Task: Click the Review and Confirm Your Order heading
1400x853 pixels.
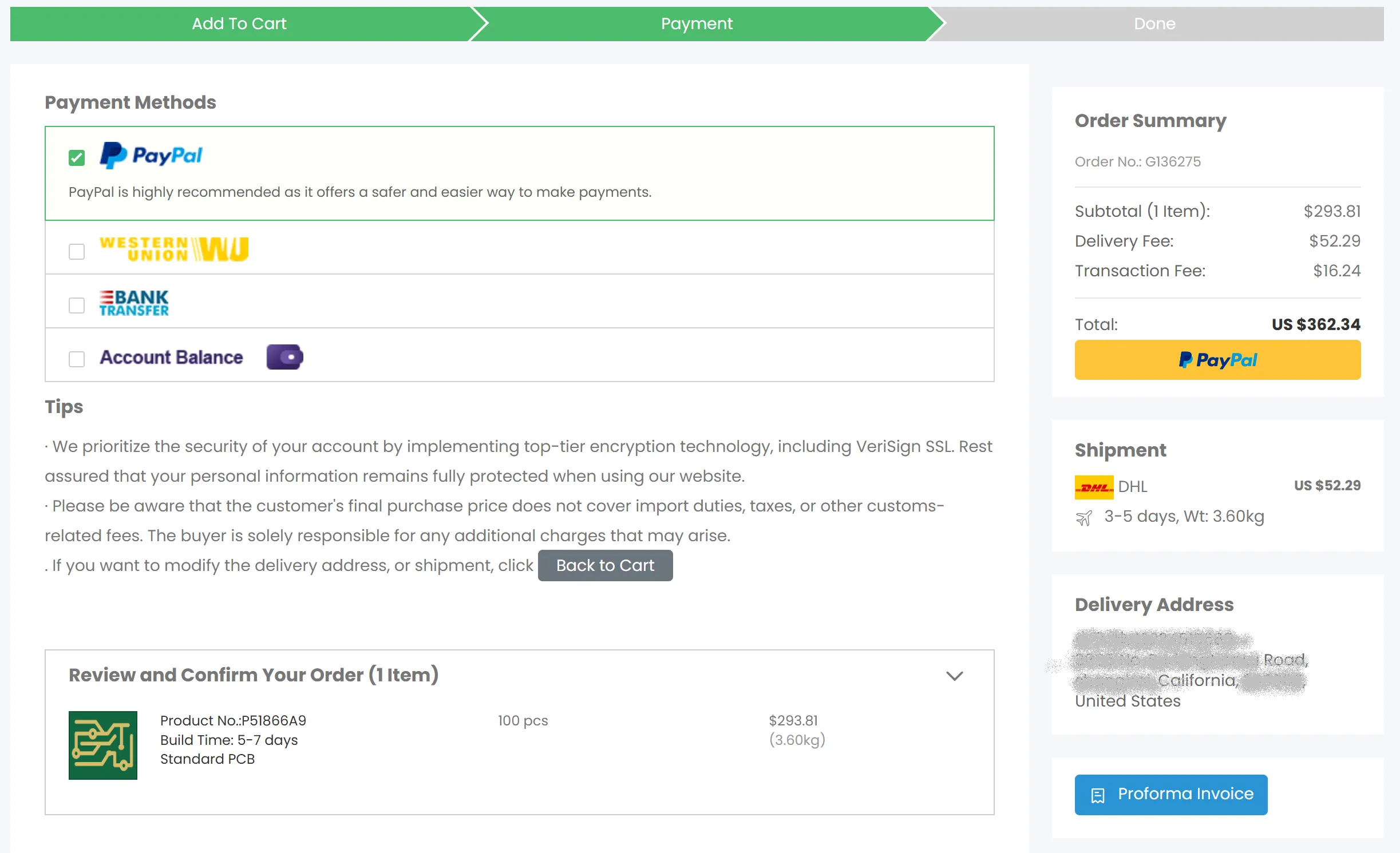Action: 254,675
